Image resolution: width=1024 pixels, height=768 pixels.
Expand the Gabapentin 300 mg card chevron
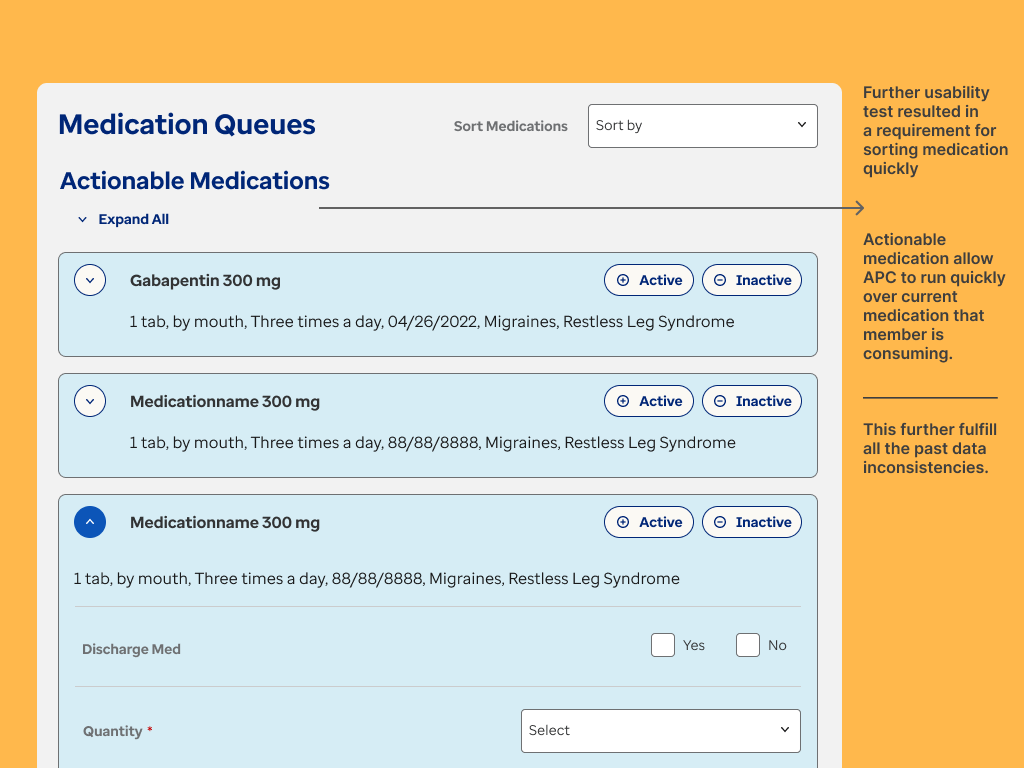90,280
